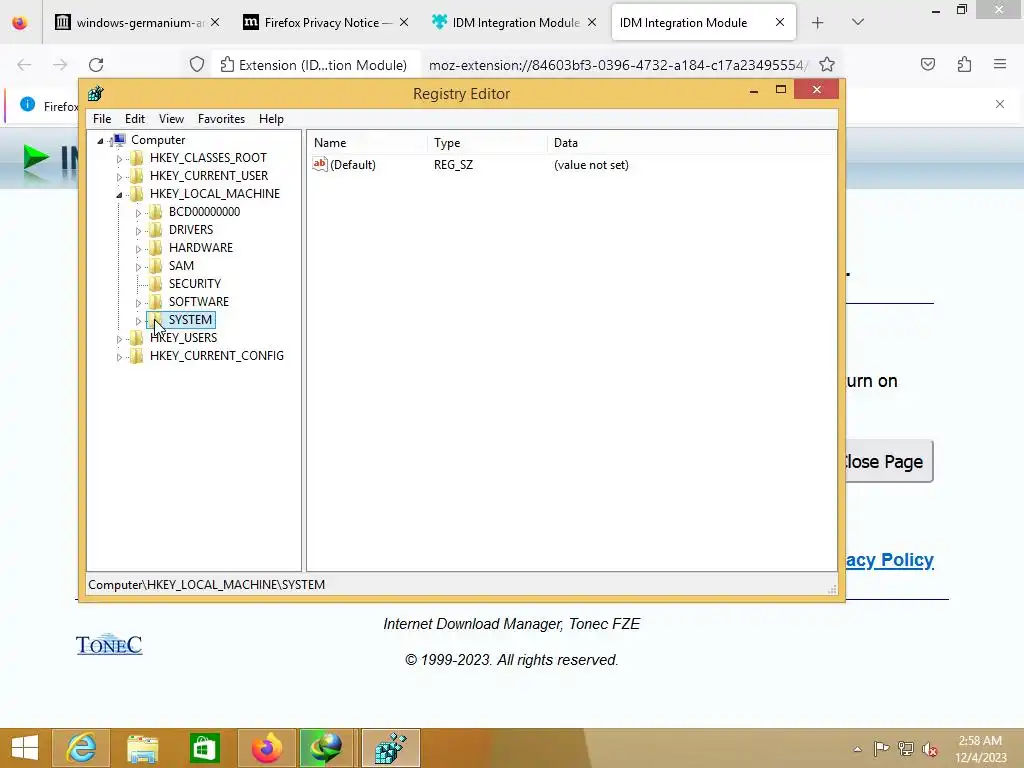Open the File menu in Registry Editor
The width and height of the screenshot is (1024, 768).
pyautogui.click(x=102, y=119)
